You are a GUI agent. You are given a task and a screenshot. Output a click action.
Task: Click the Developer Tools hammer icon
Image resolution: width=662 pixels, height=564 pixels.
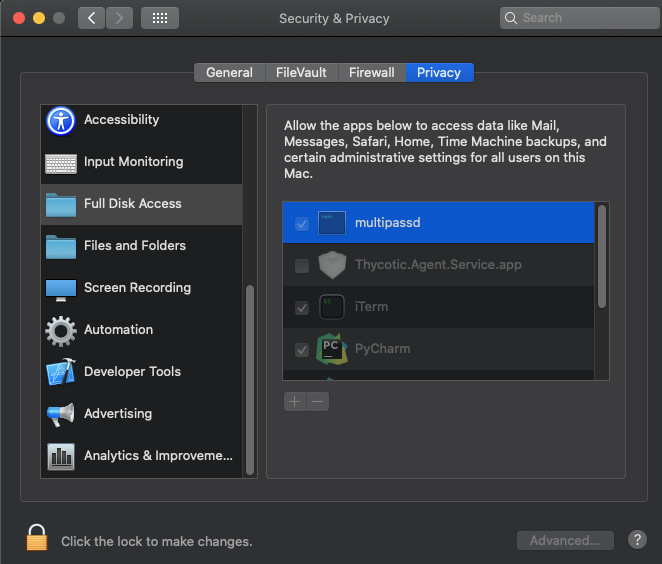61,372
